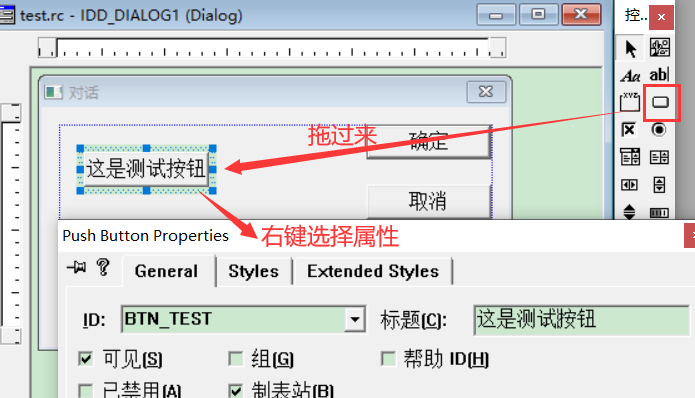Enable the 组(G) group checkbox

235,359
